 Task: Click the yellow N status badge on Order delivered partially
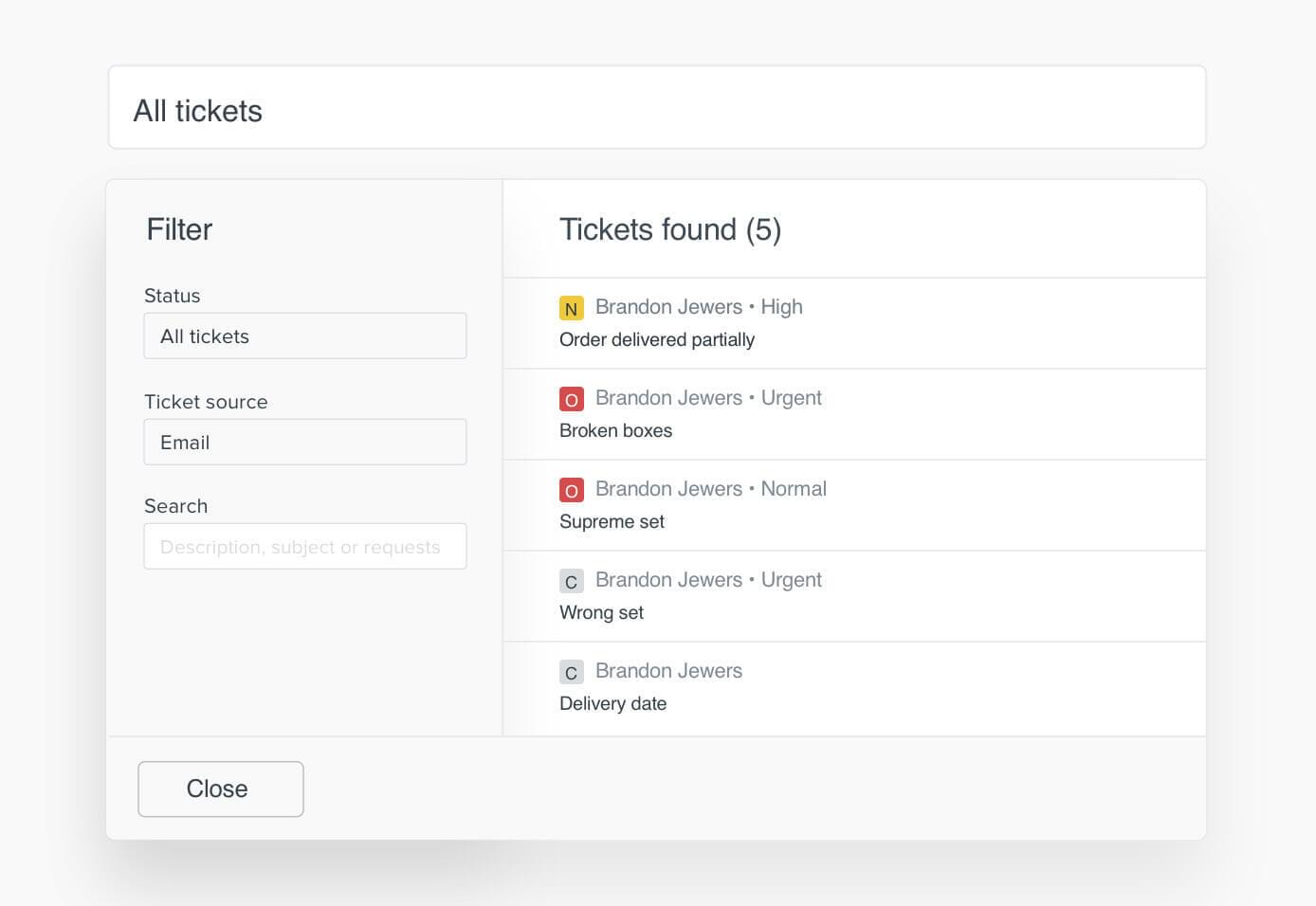click(571, 308)
